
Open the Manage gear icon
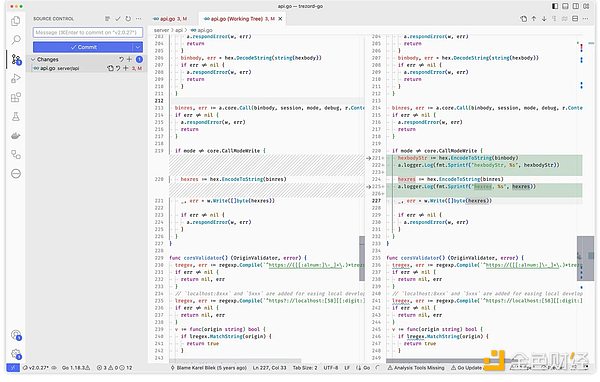[x=16, y=353]
